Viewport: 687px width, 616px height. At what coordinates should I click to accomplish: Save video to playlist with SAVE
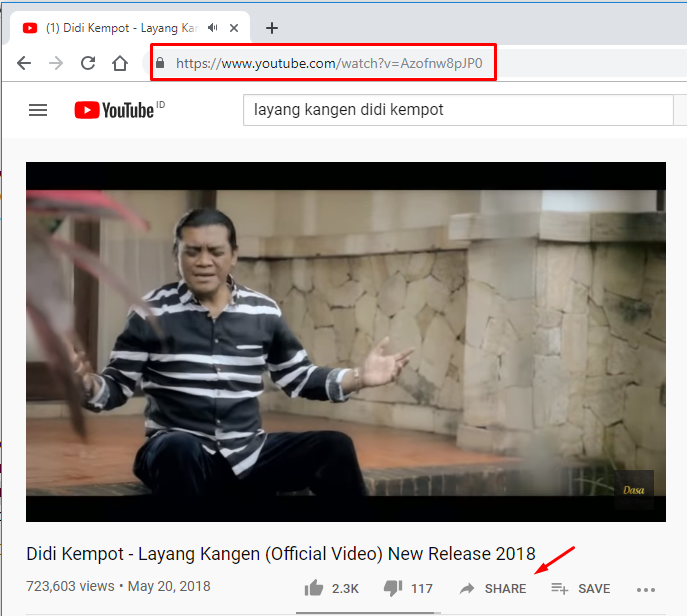point(581,588)
